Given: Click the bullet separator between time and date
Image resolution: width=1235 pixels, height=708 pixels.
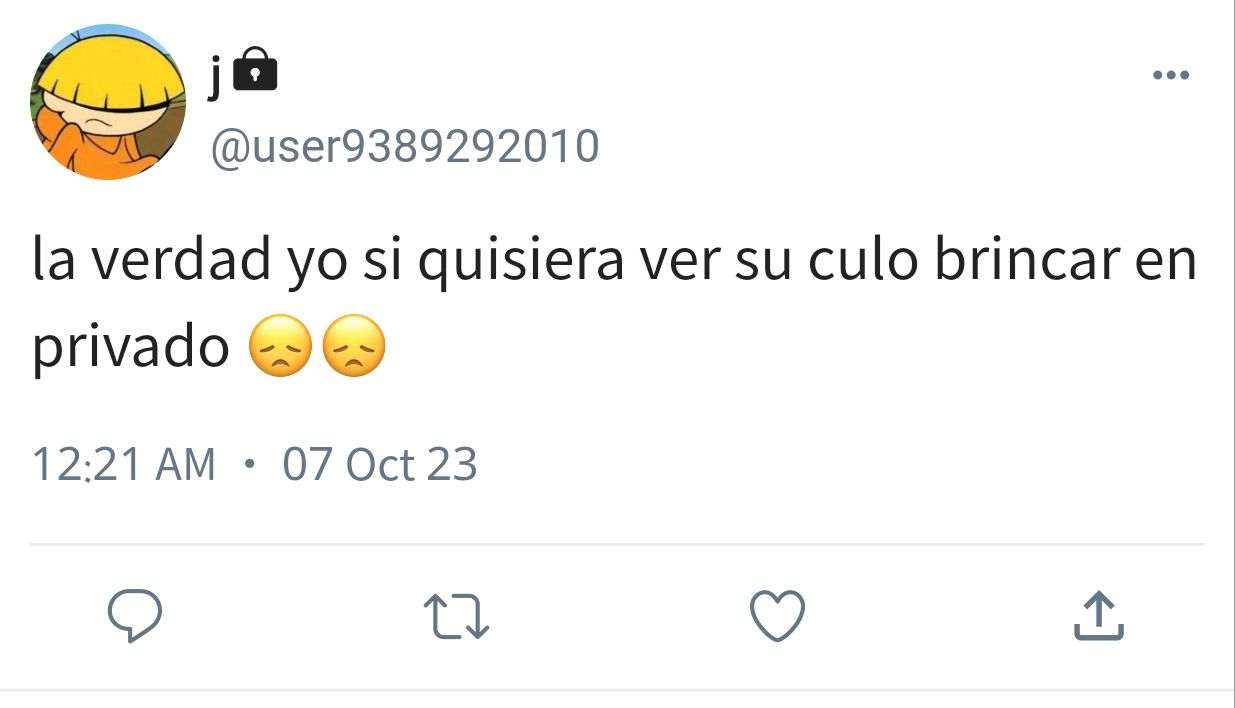Looking at the screenshot, I should pyautogui.click(x=250, y=465).
